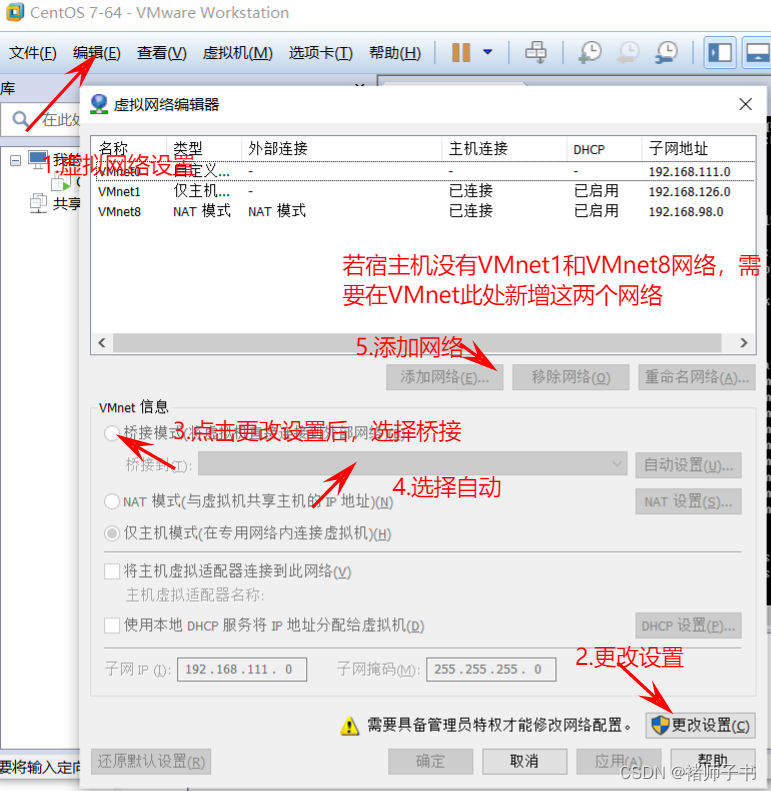Toggle the library sidebar view icon
This screenshot has height=791, width=771.
click(720, 52)
